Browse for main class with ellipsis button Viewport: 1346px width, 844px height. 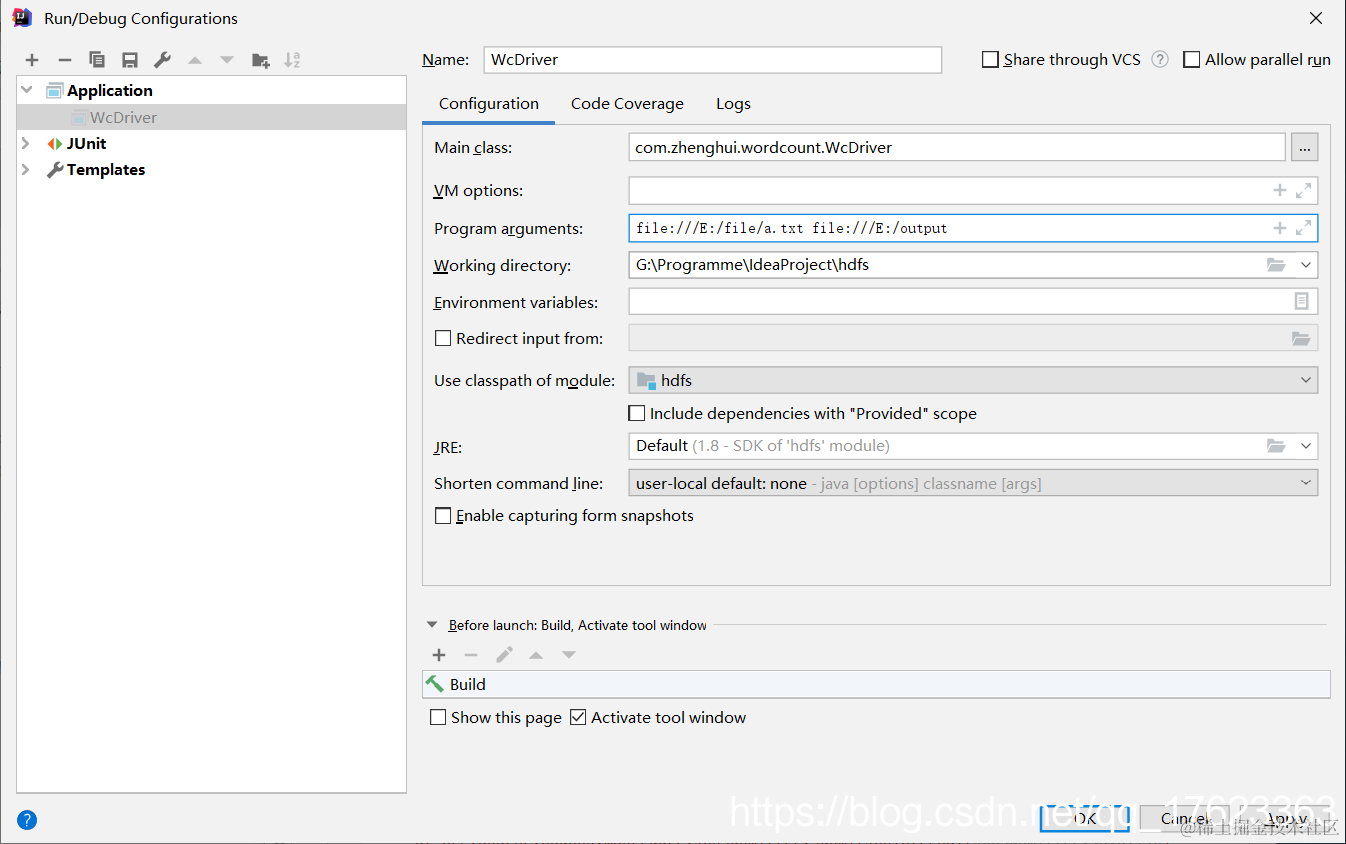tap(1304, 147)
